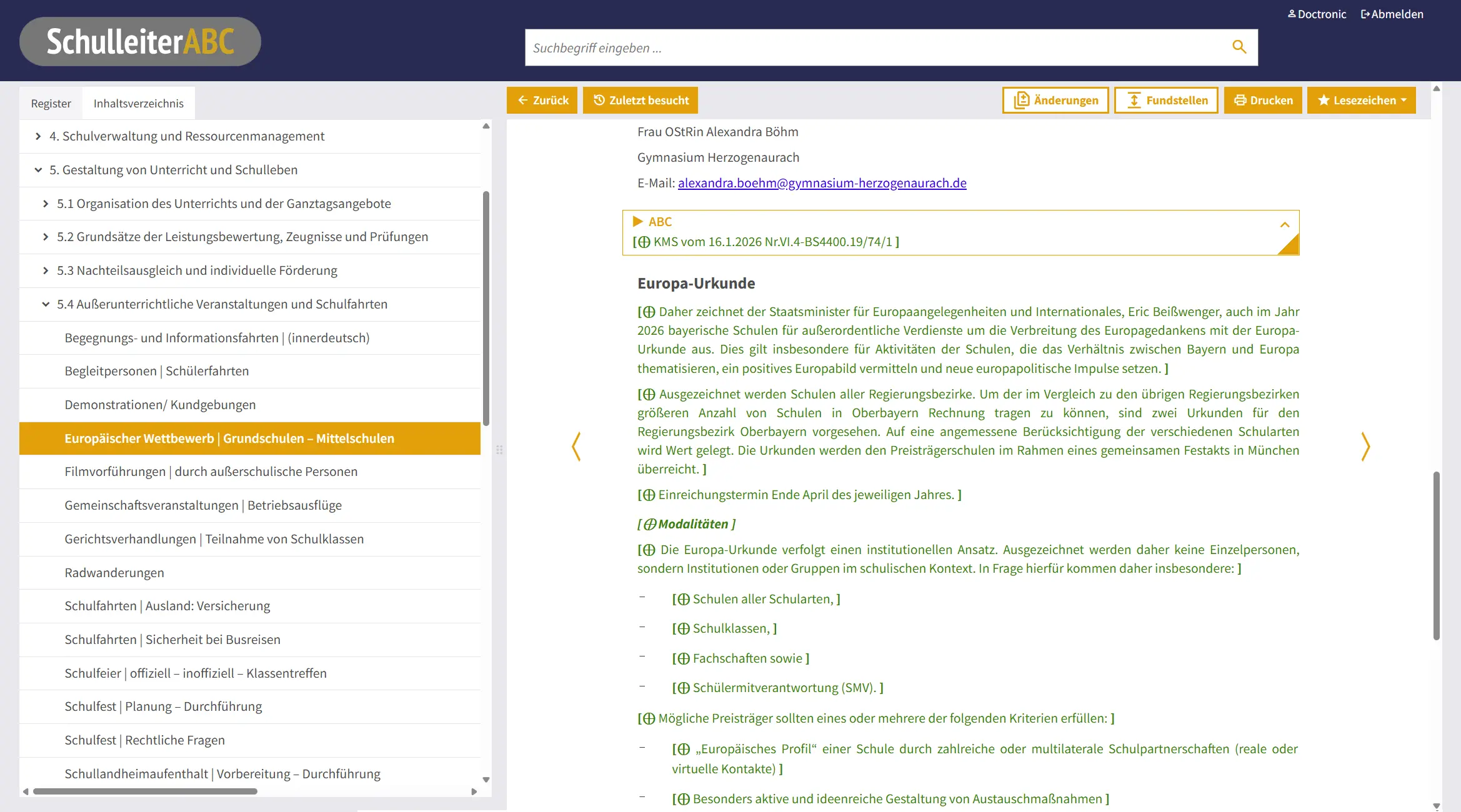Click the SchulleiterABC logo
This screenshot has height=812, width=1461.
[x=140, y=41]
